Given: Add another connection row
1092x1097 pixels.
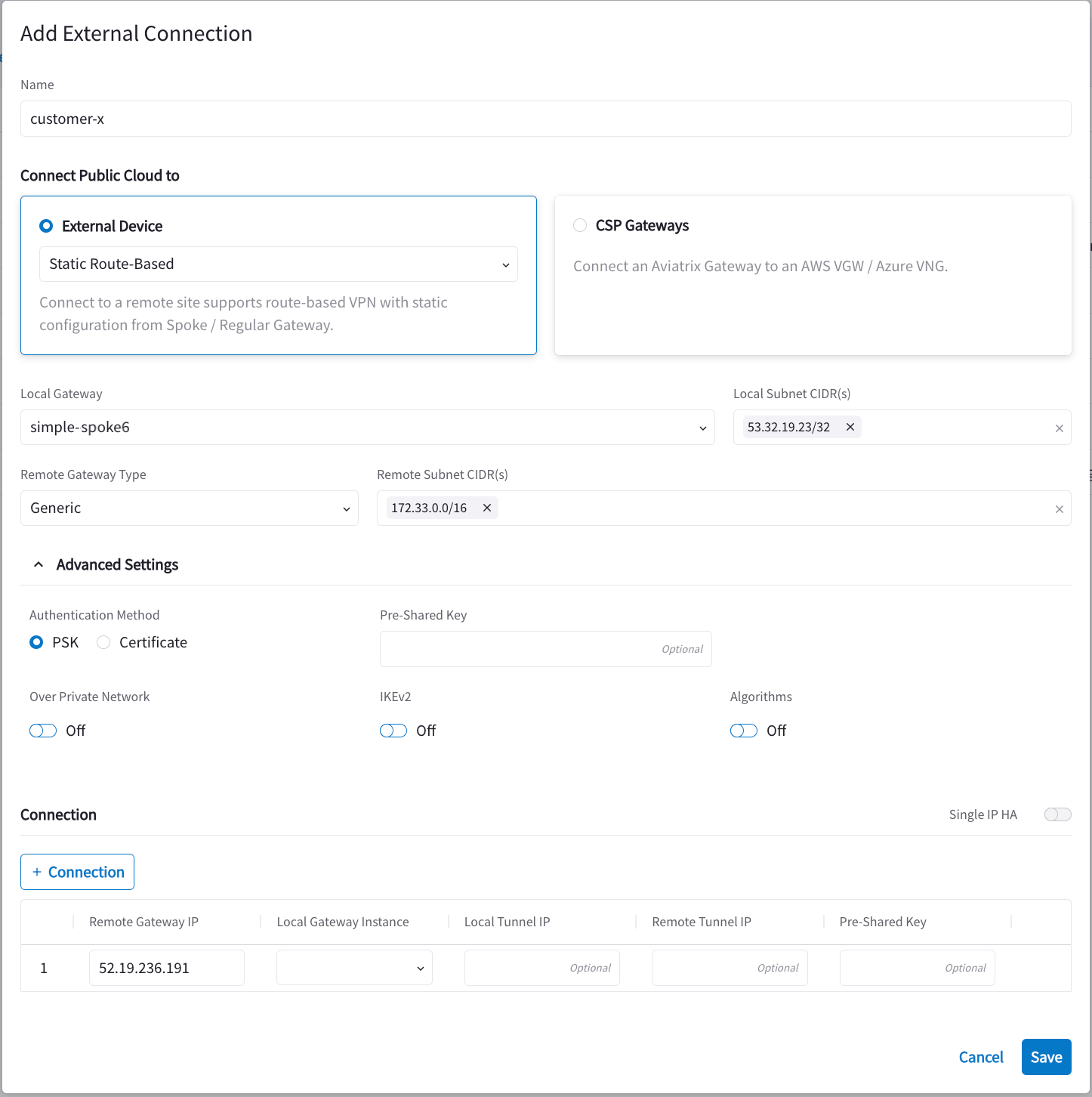Looking at the screenshot, I should 77,871.
